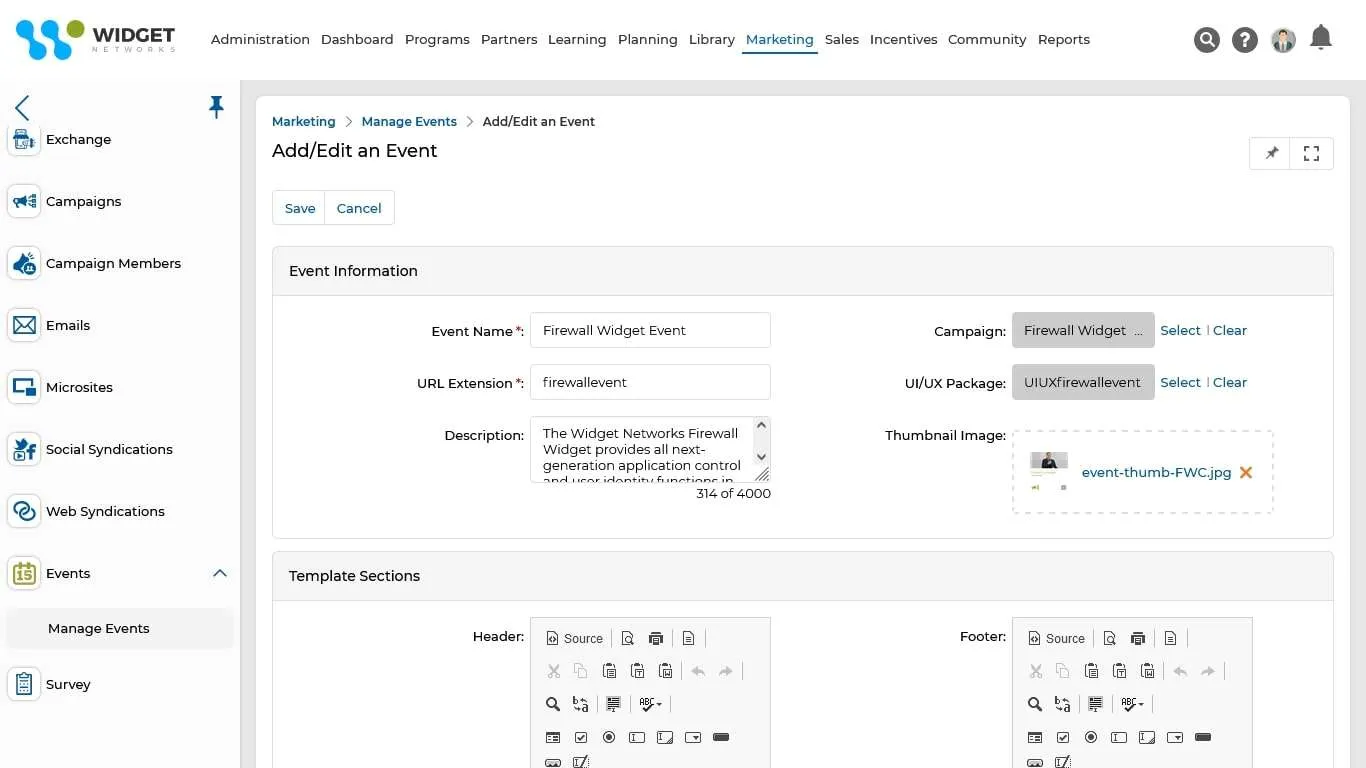
Task: Open spell check dropdown in Footer editor
Action: (x=1133, y=705)
